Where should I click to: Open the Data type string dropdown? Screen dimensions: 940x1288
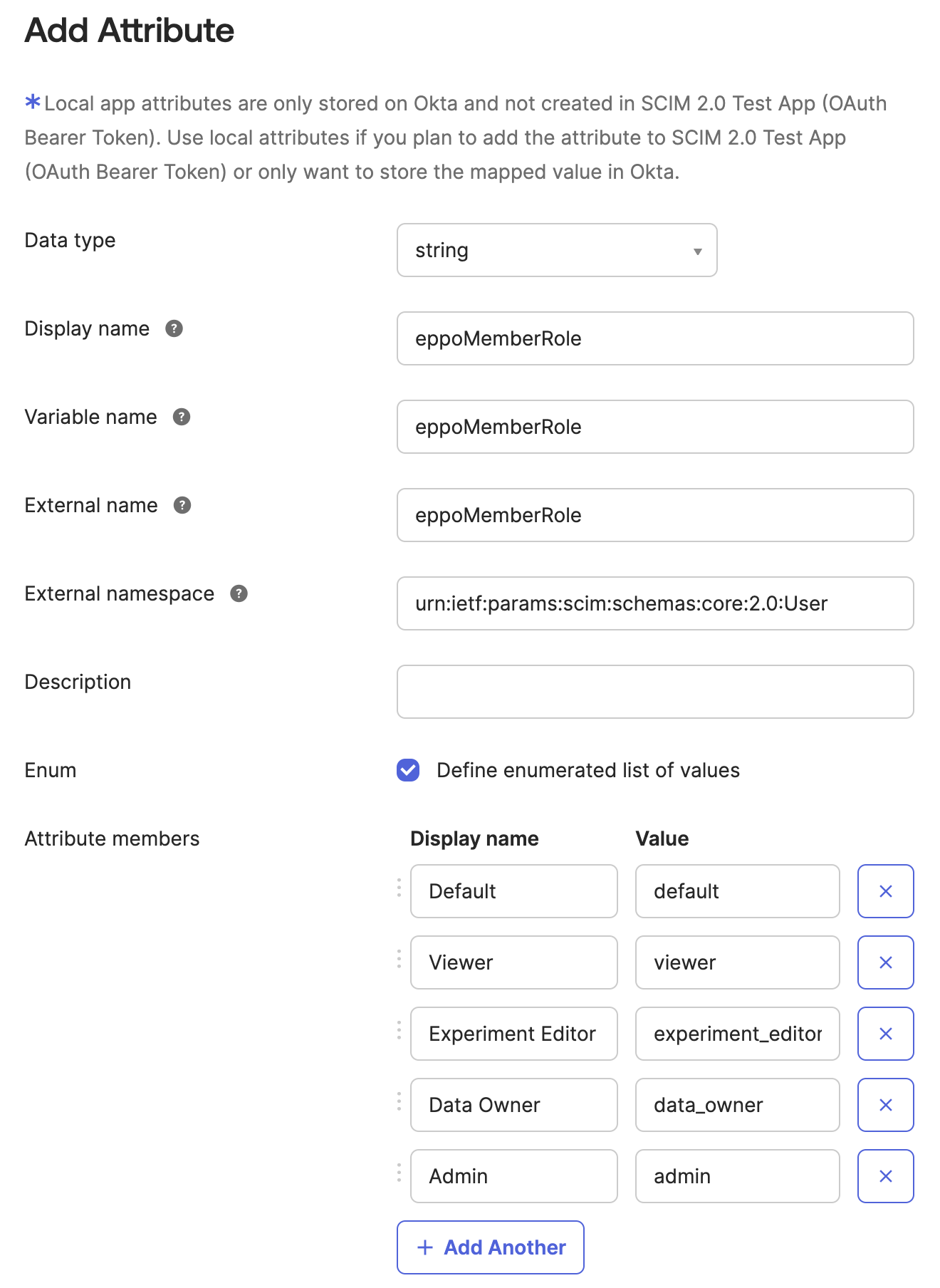557,250
